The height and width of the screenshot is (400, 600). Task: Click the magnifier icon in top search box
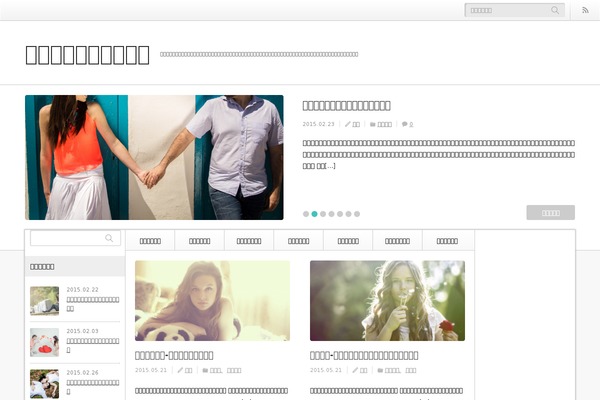555,10
